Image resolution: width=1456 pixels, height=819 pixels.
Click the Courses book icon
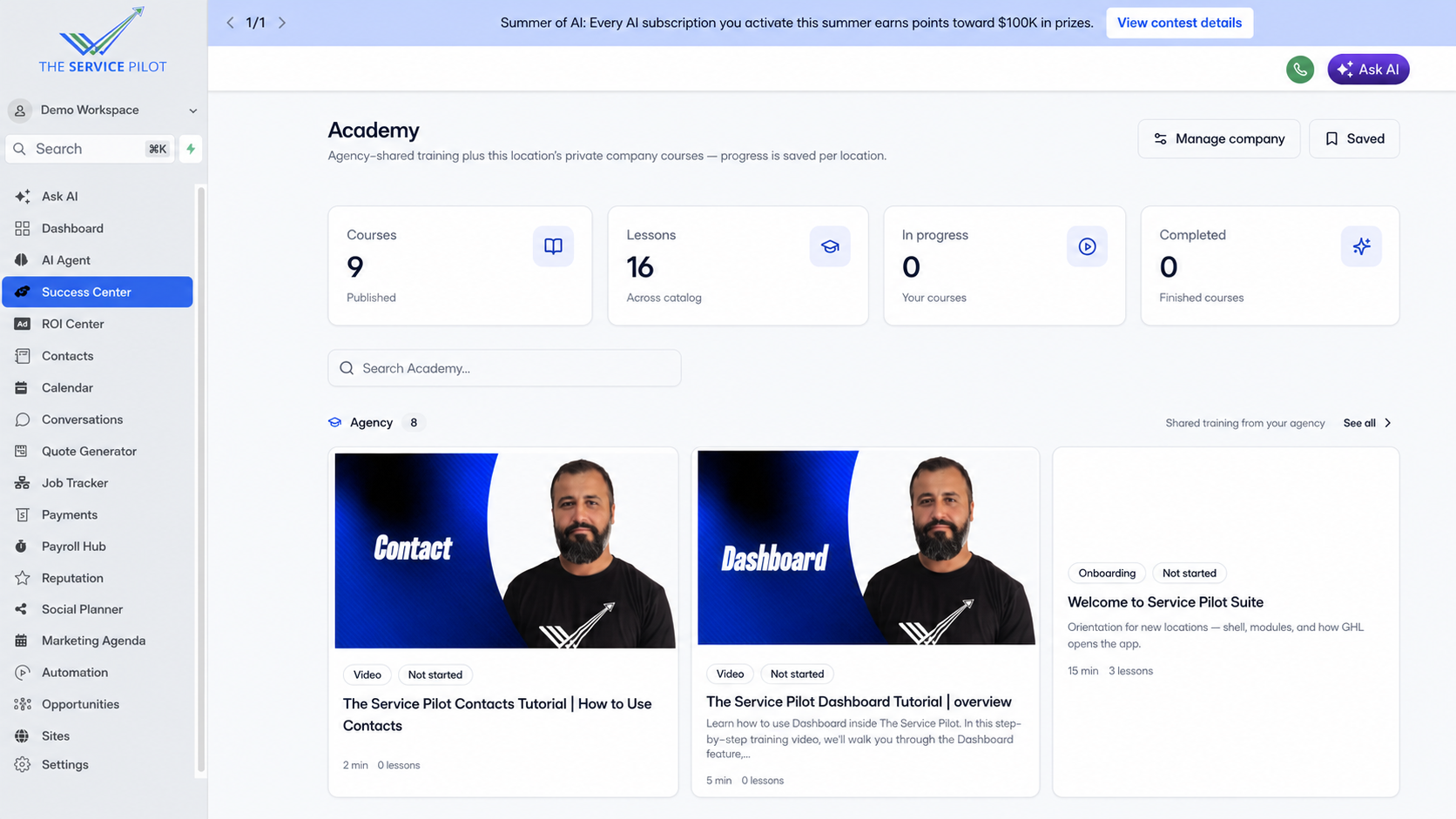click(553, 246)
